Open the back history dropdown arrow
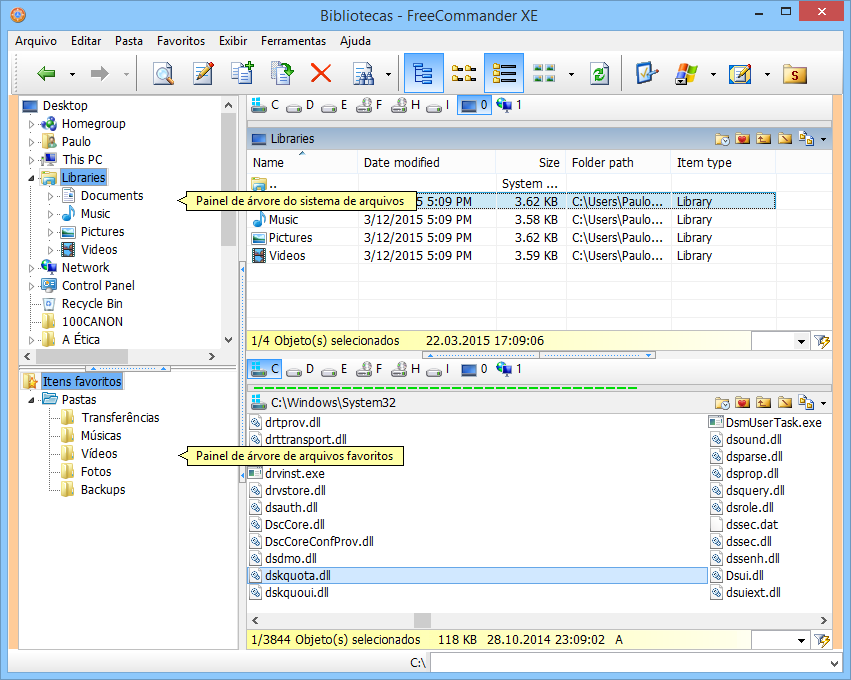Image resolution: width=851 pixels, height=680 pixels. pyautogui.click(x=72, y=74)
